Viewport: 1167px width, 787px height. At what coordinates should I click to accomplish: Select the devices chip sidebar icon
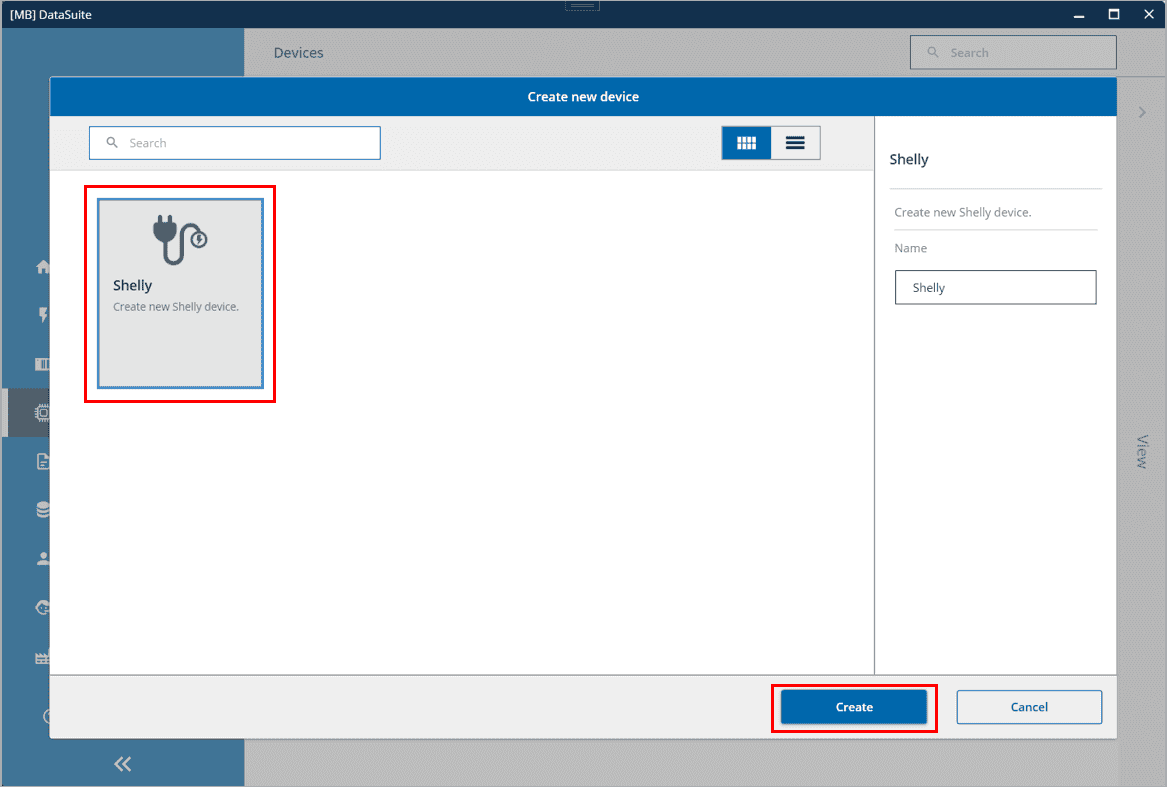point(42,412)
